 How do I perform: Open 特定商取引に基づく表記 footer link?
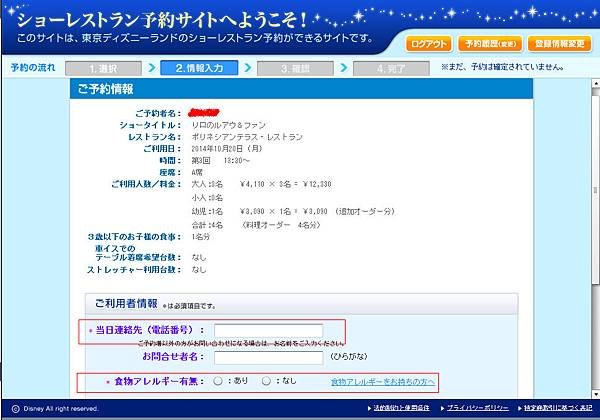coord(558,408)
